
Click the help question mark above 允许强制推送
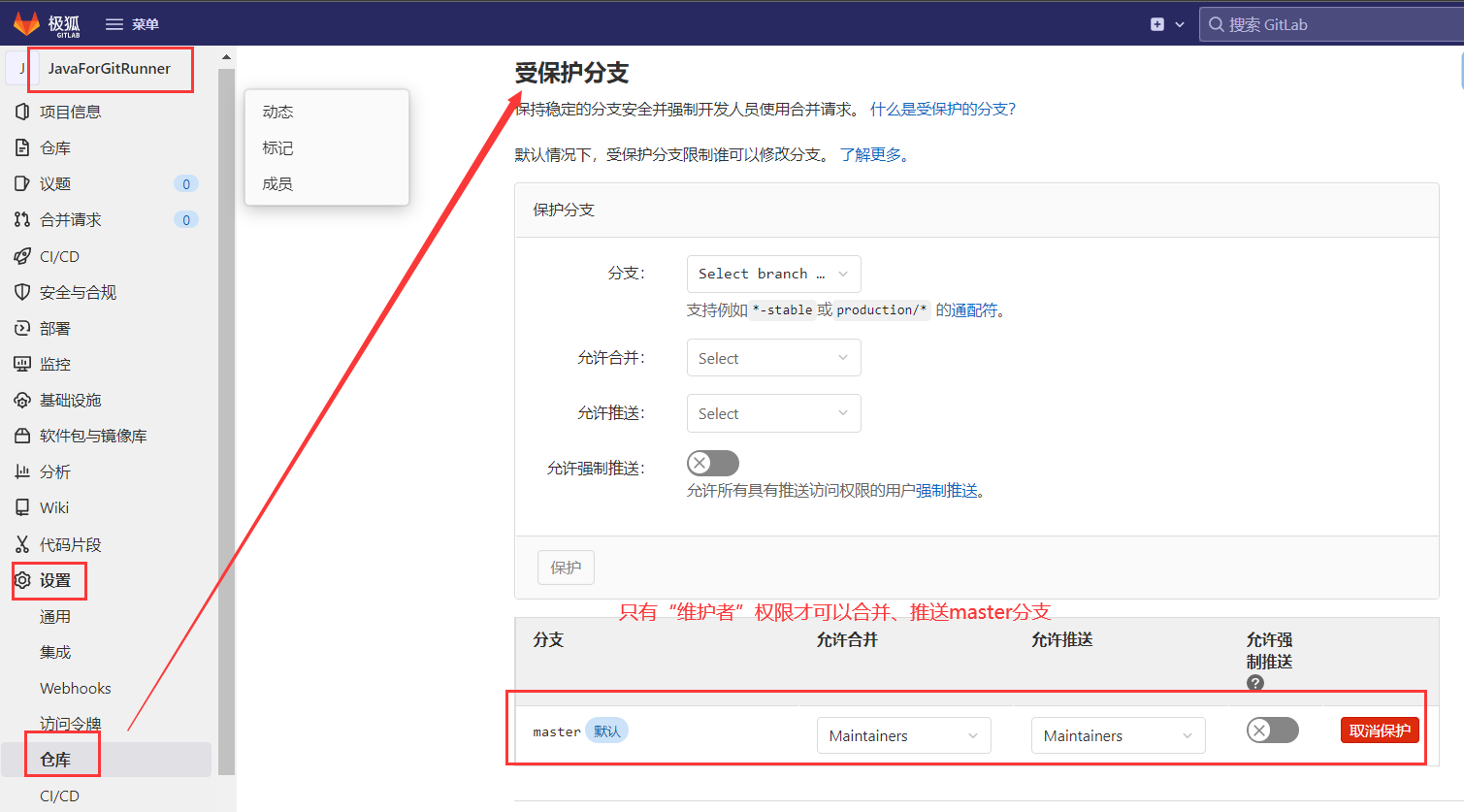(1254, 683)
